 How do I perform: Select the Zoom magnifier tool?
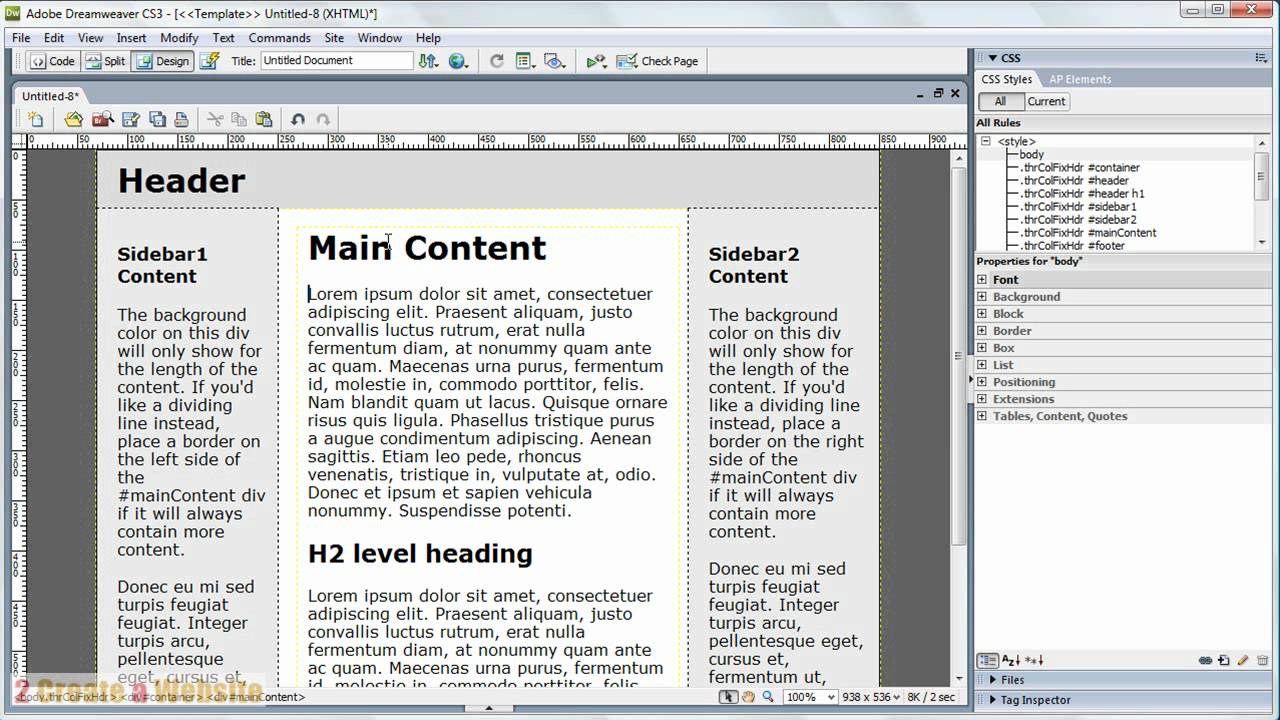tap(767, 697)
